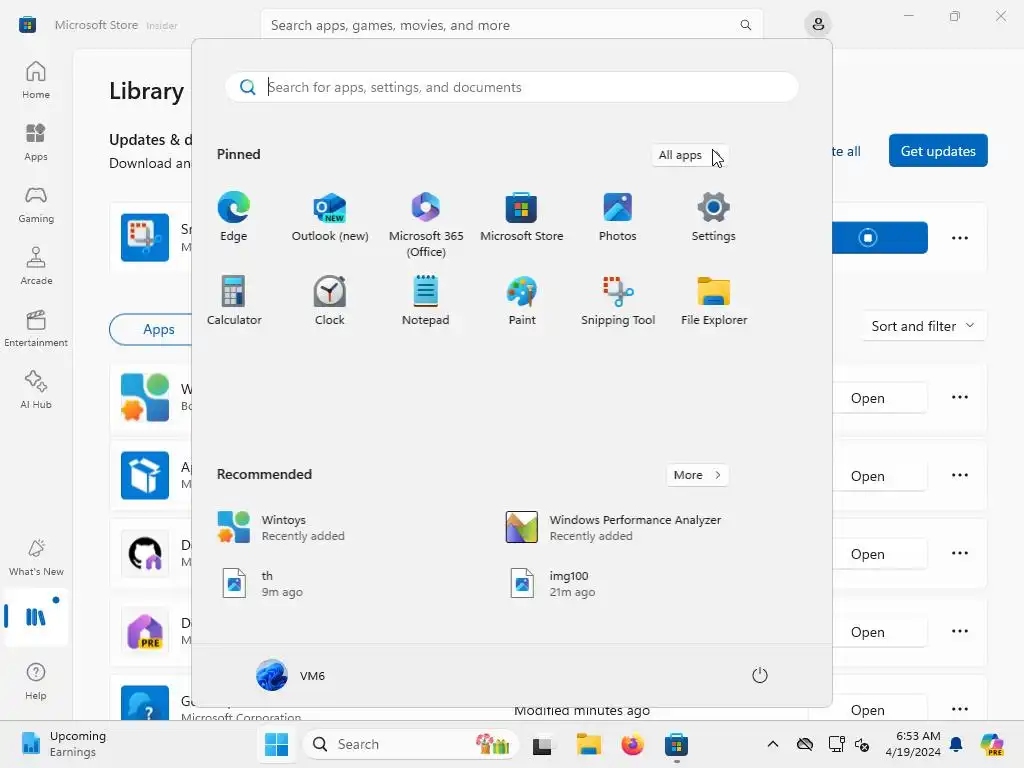This screenshot has height=768, width=1024.
Task: Open Gaming section in Store sidebar
Action: (36, 204)
